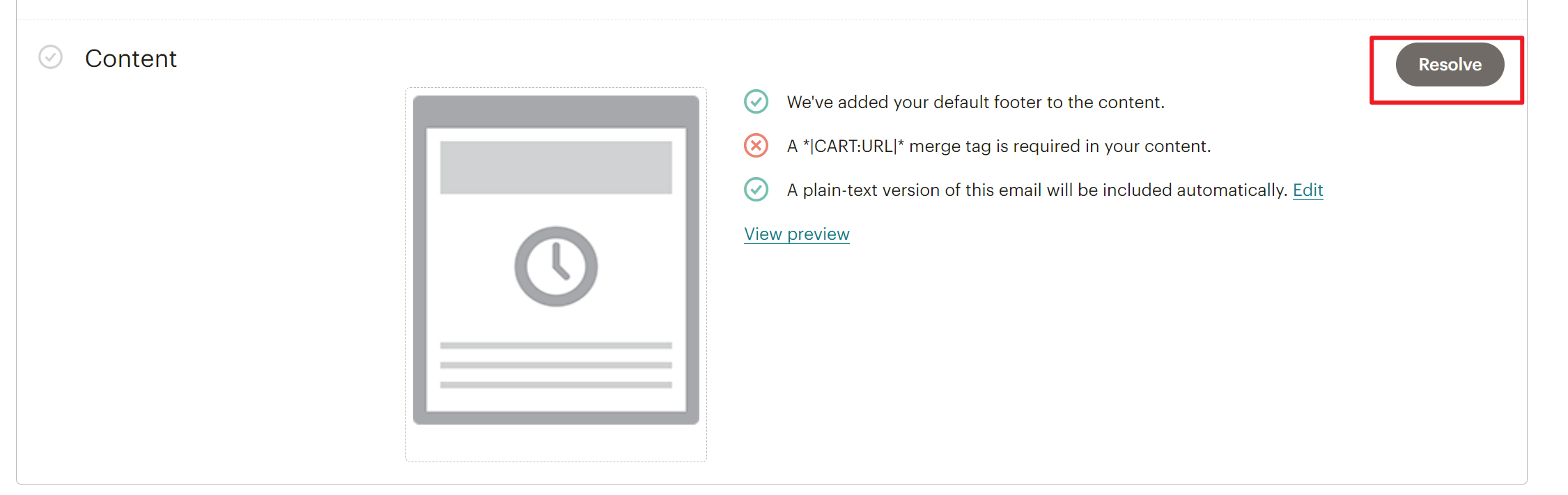Screen dimensions: 1568x495
Task: Click gray header placeholder block in email thumbnail
Action: (x=555, y=167)
